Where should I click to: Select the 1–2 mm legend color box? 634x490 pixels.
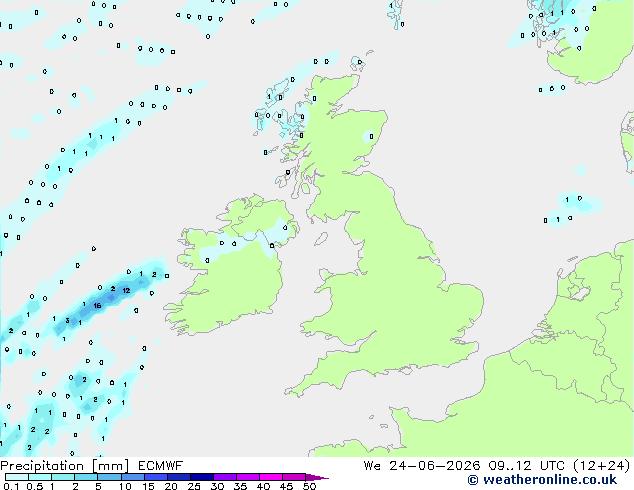63,477
